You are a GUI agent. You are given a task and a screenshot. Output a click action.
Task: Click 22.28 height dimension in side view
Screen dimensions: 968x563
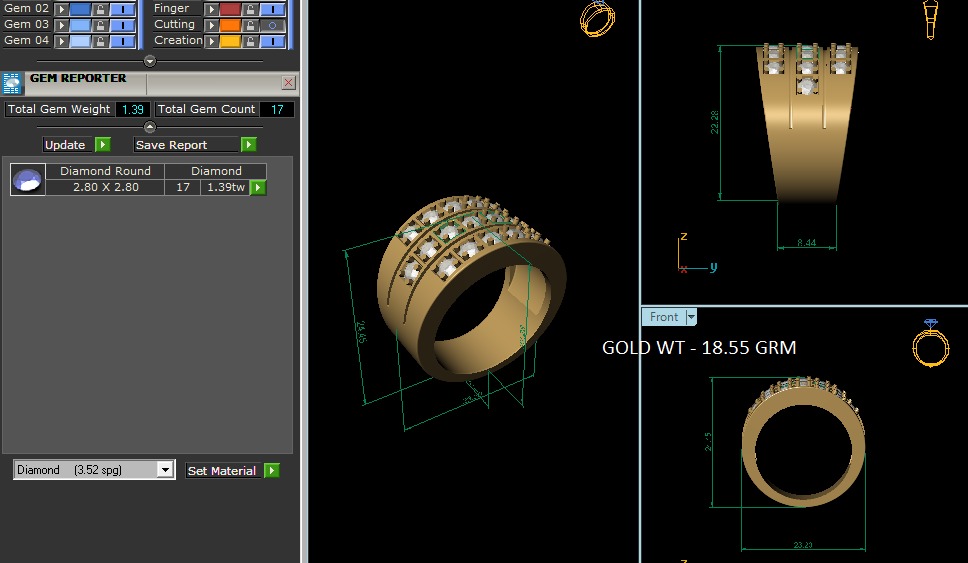[715, 122]
